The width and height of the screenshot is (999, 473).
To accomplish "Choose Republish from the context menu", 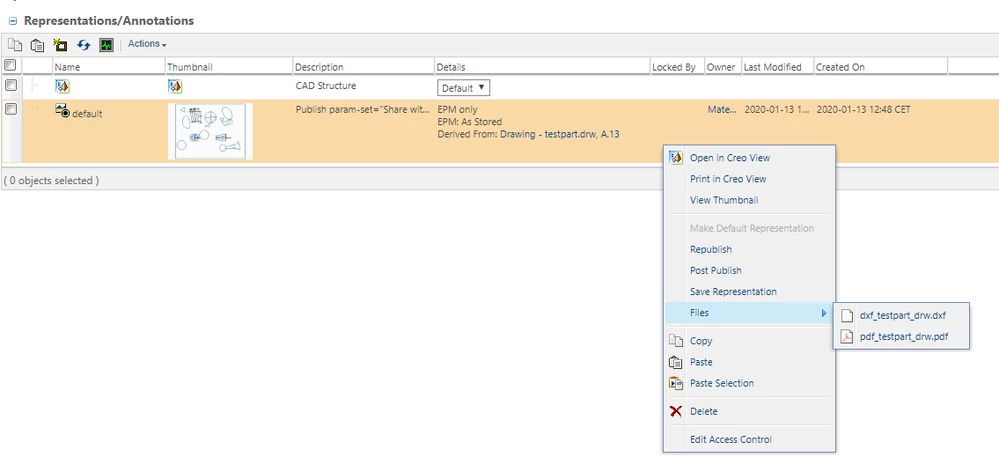I will pos(711,249).
